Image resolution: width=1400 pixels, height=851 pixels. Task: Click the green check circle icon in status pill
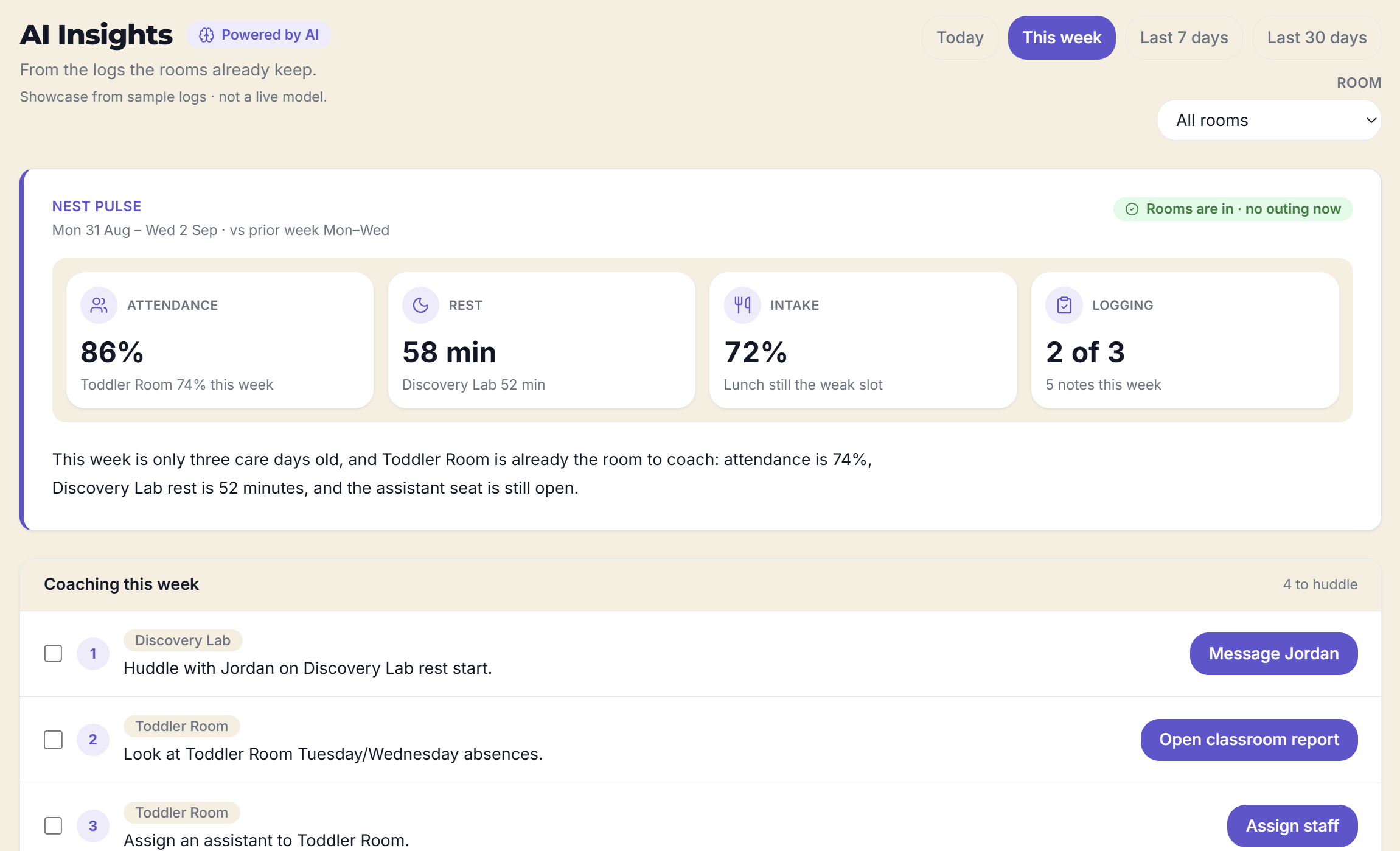[1132, 209]
